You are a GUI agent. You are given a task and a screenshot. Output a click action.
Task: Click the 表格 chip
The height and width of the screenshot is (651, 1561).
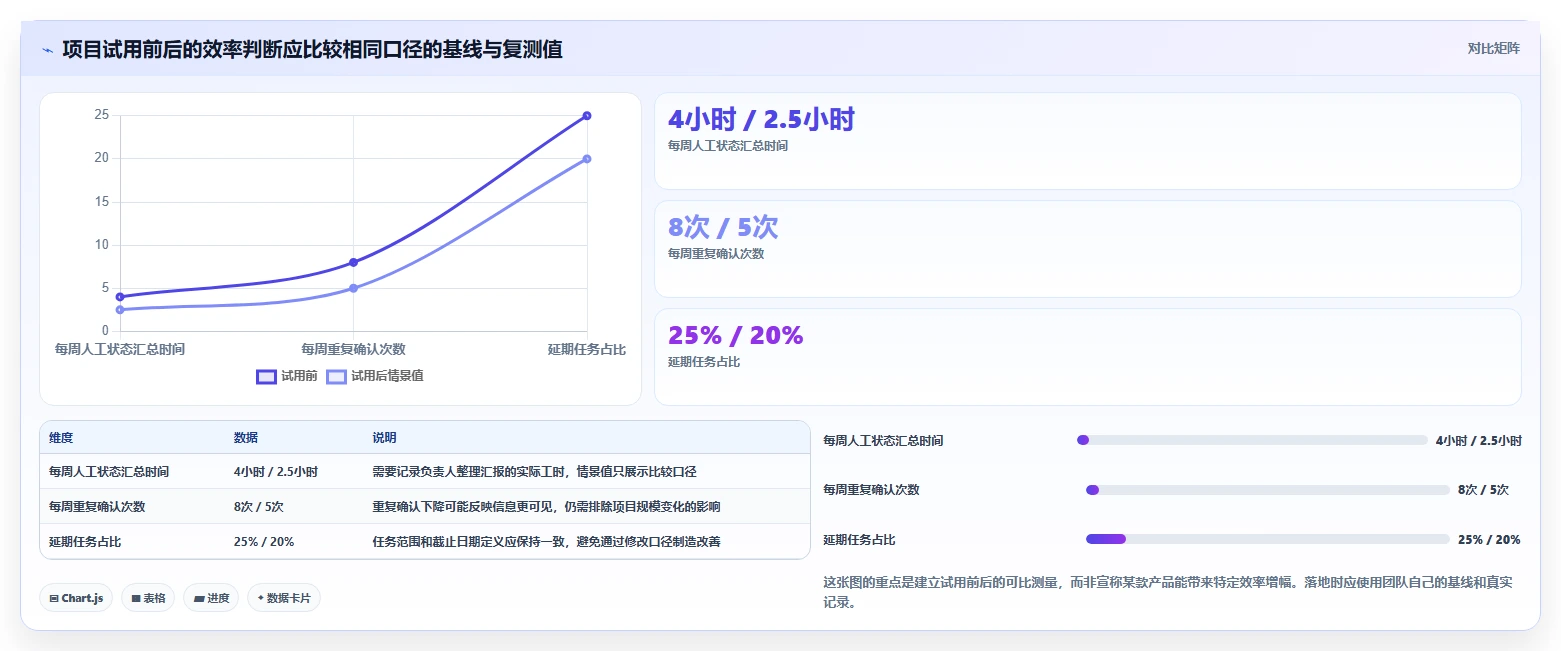pyautogui.click(x=148, y=598)
